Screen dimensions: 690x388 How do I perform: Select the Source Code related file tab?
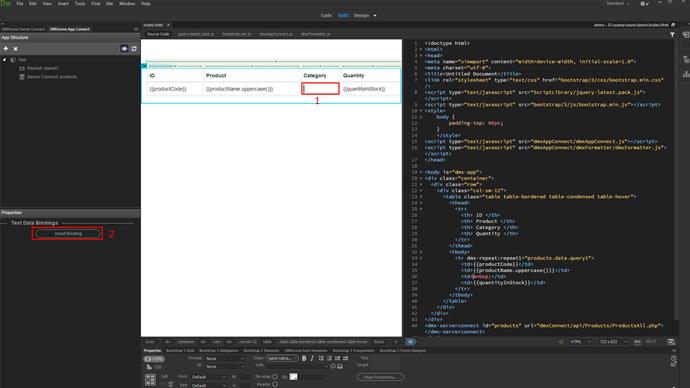click(158, 34)
